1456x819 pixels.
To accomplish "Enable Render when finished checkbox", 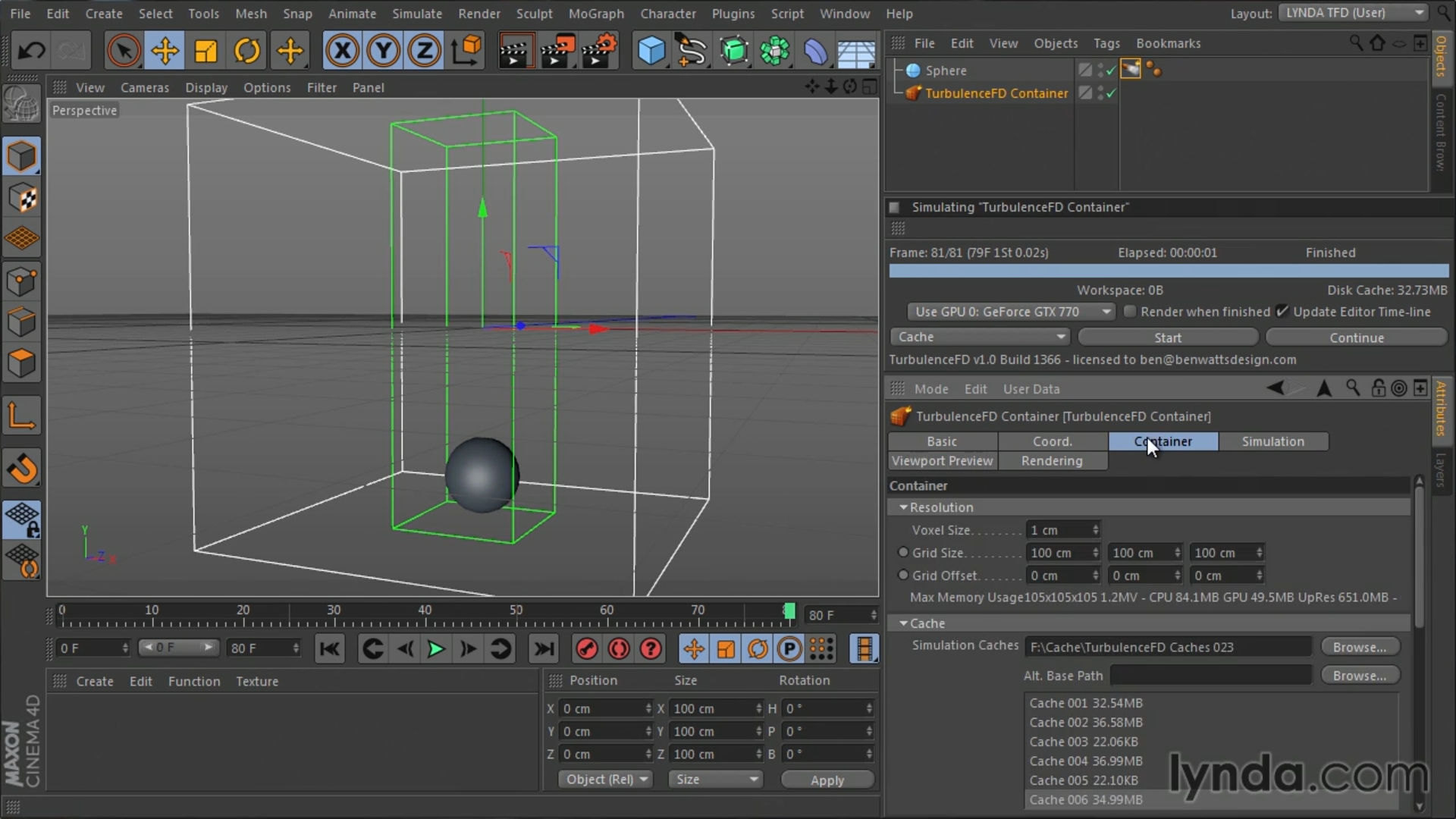I will pyautogui.click(x=1130, y=312).
